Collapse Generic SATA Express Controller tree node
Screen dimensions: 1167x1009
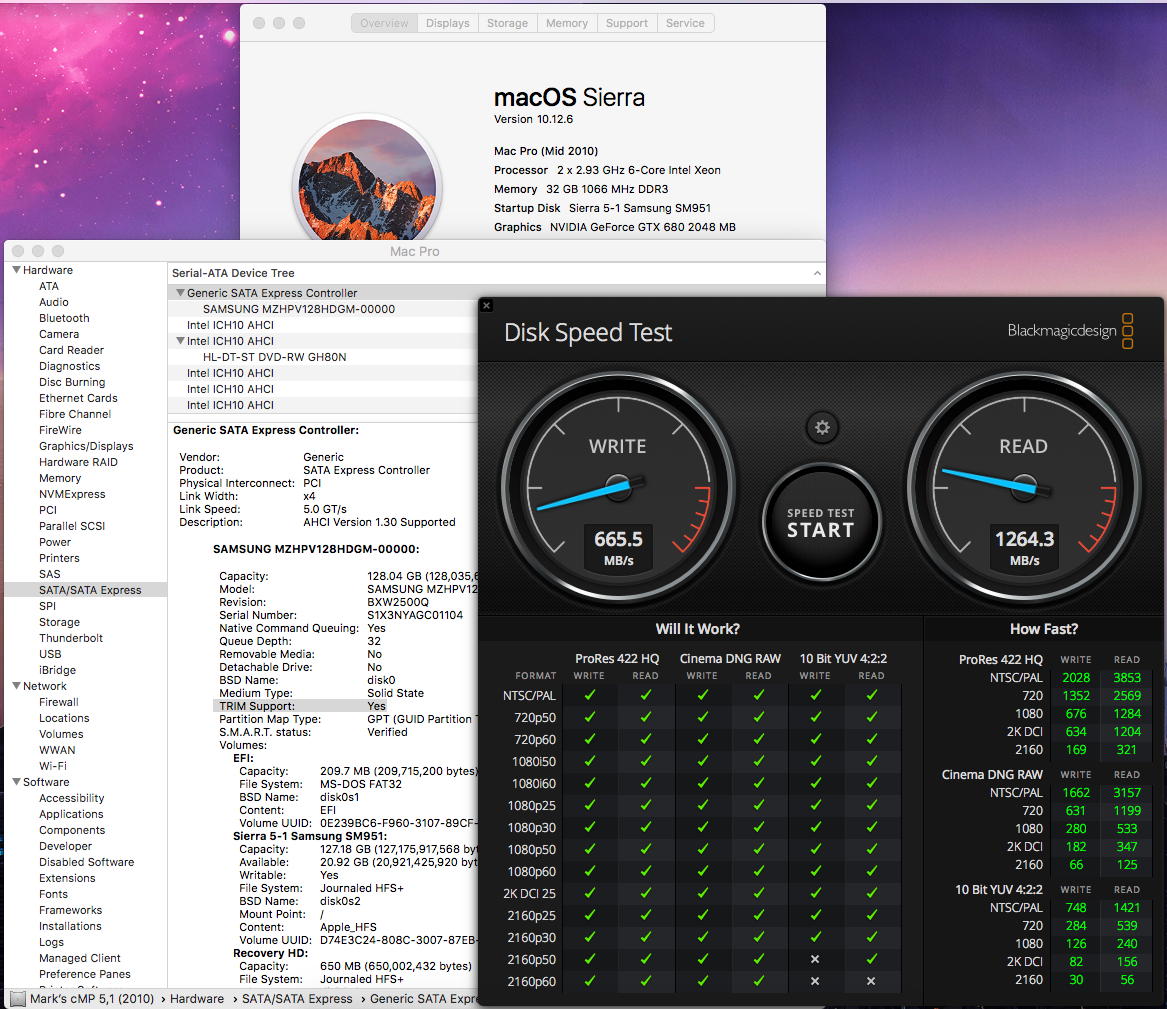180,293
